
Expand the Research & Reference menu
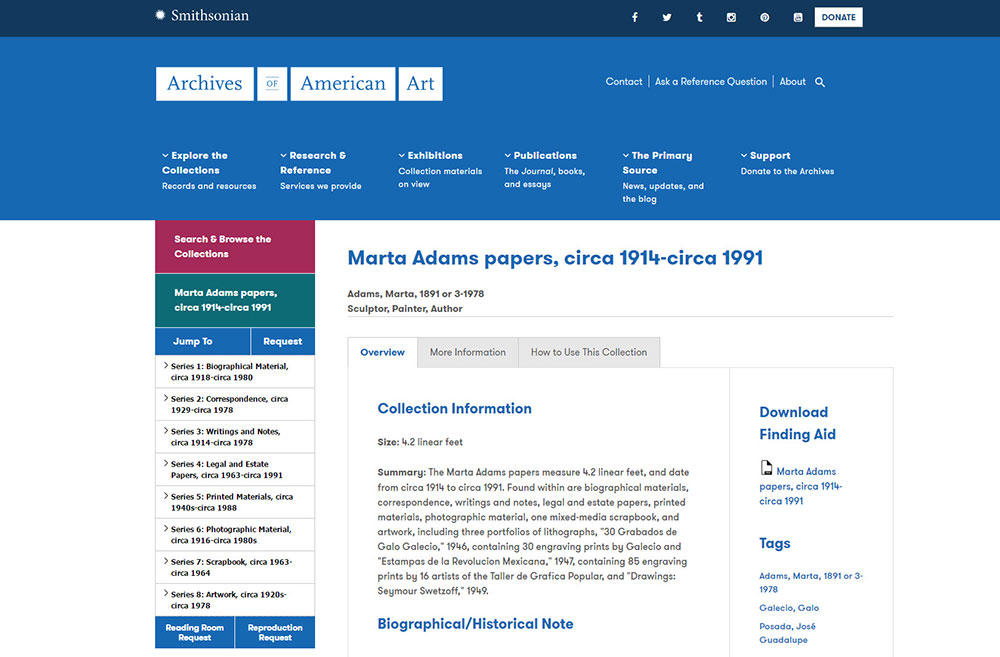(313, 163)
